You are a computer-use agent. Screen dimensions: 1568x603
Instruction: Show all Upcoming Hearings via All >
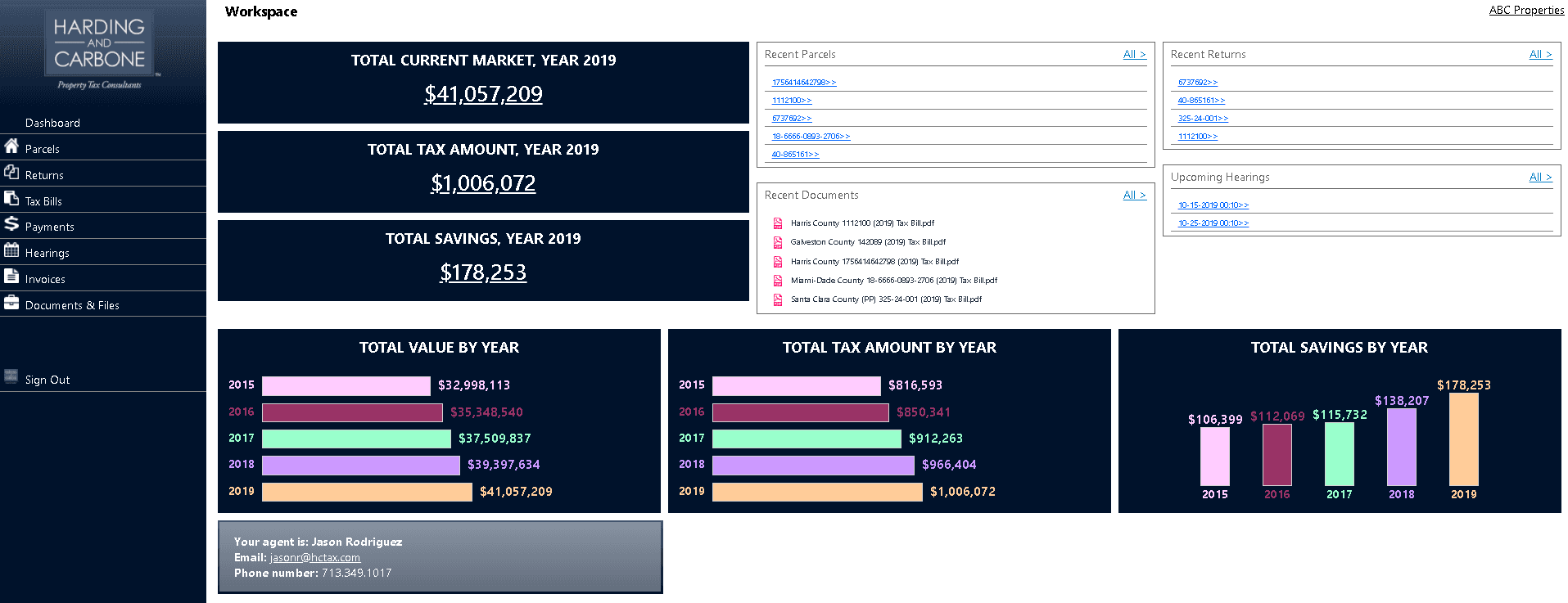[x=1540, y=178]
